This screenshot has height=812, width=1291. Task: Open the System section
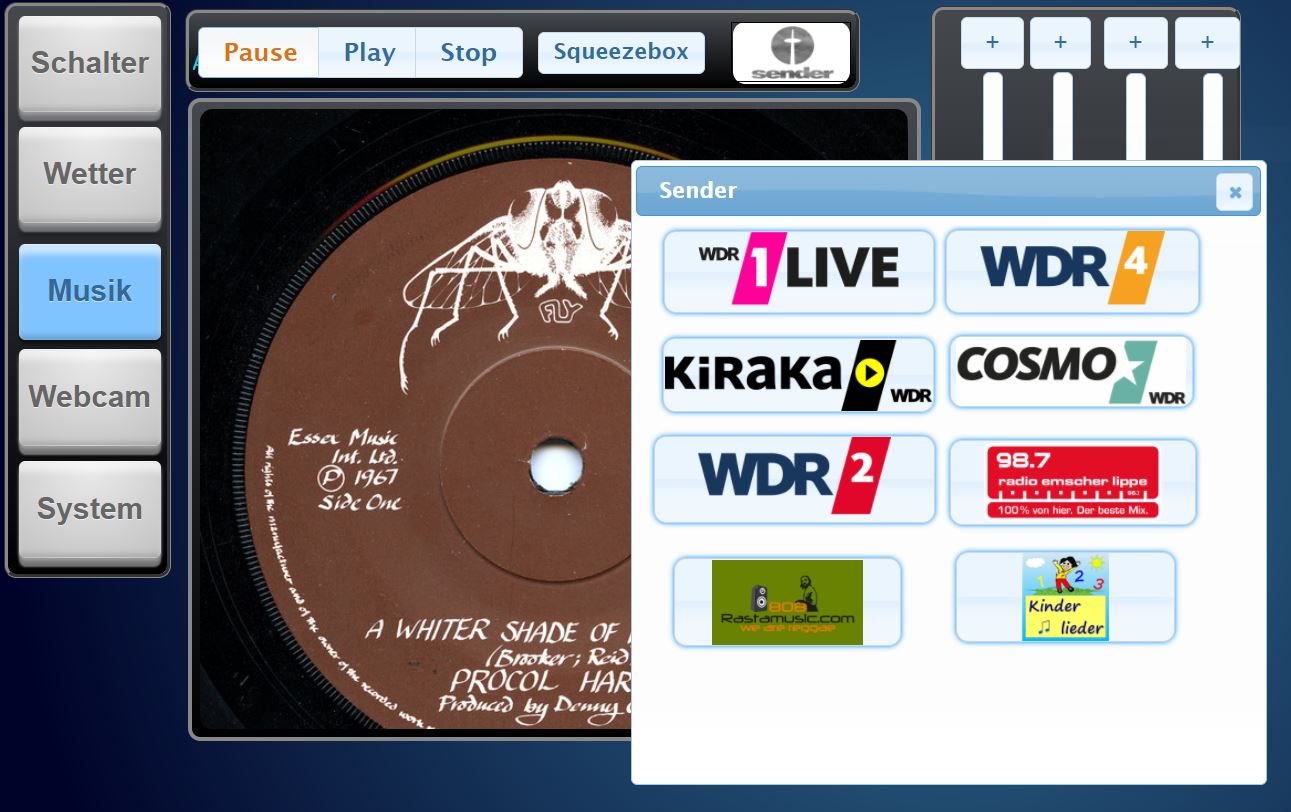90,509
